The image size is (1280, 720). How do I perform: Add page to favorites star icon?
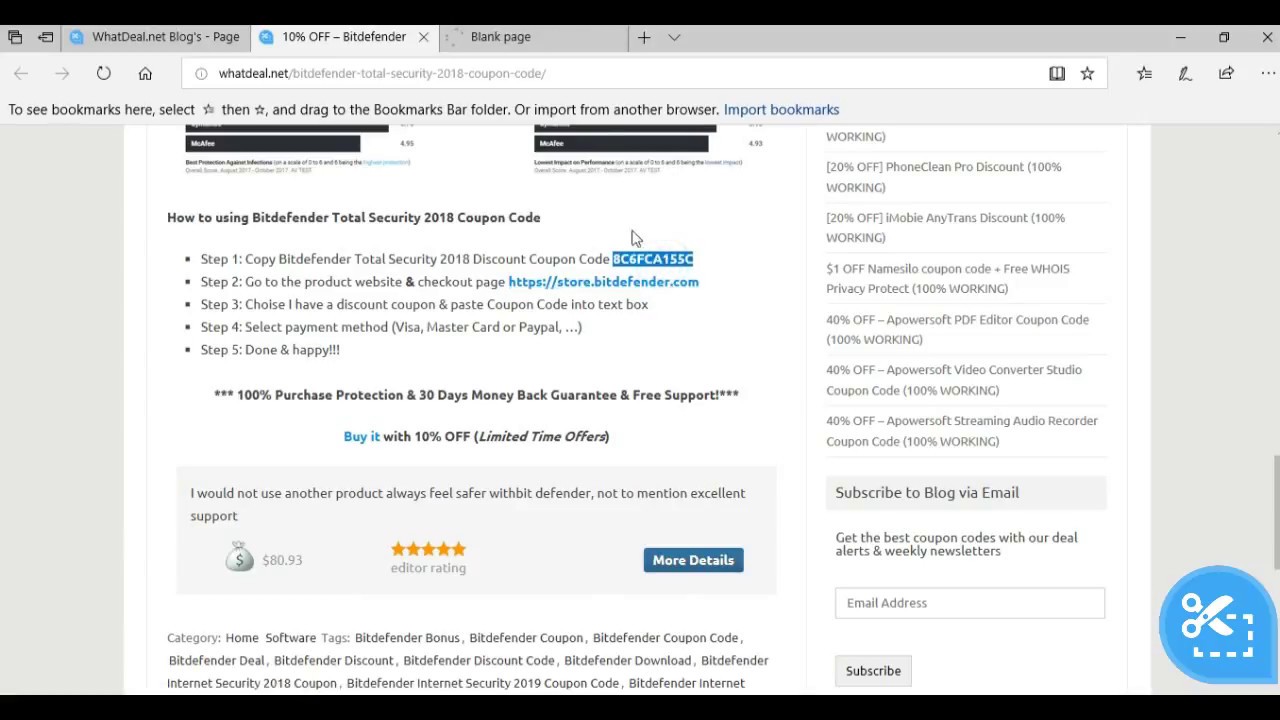pos(1087,73)
